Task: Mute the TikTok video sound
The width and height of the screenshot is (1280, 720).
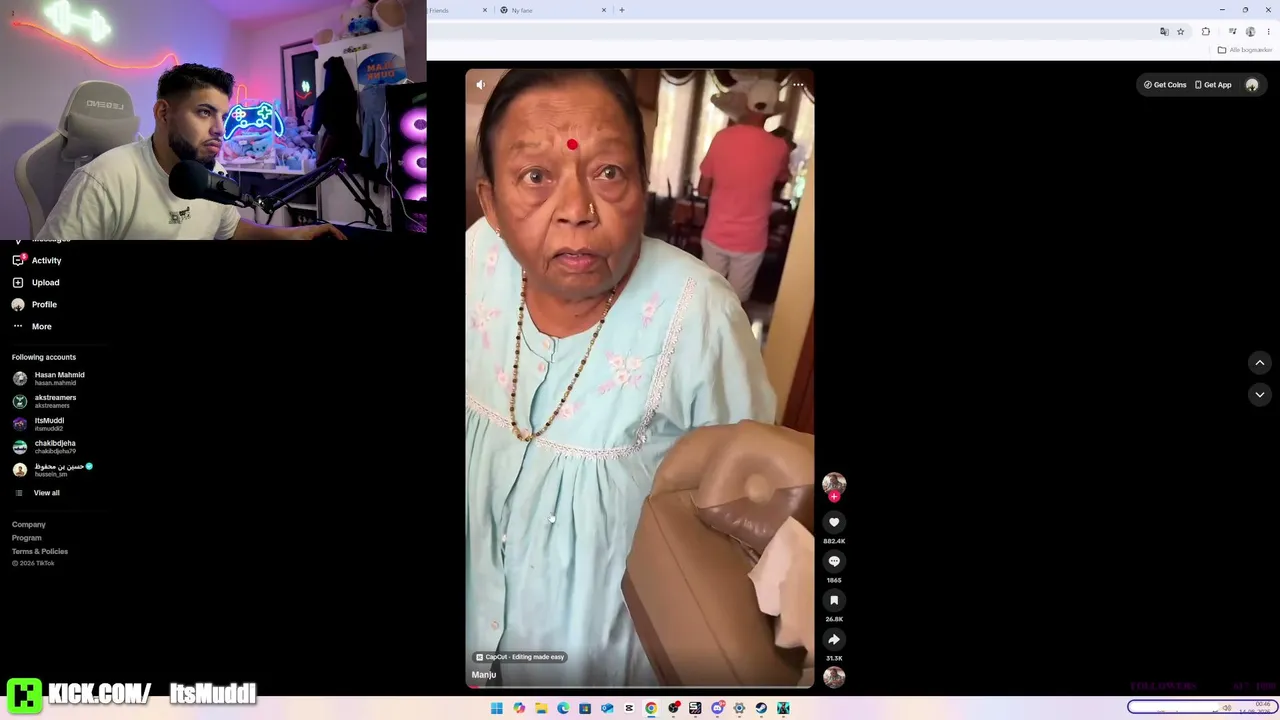Action: pos(480,85)
